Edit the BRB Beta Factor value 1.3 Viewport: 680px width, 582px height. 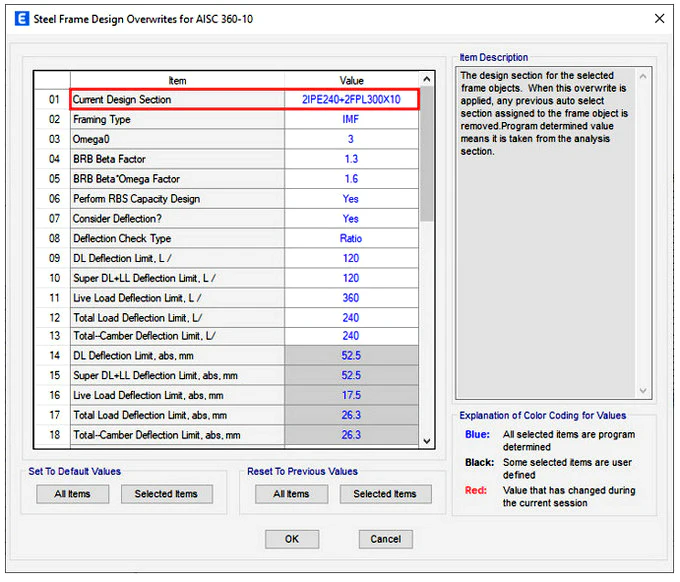351,159
